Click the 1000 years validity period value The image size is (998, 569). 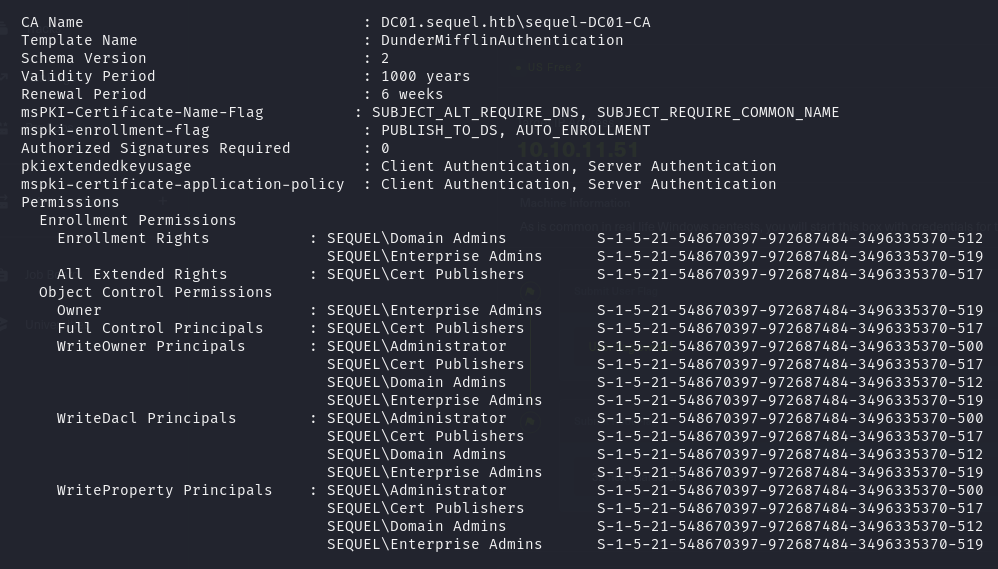coord(425,76)
